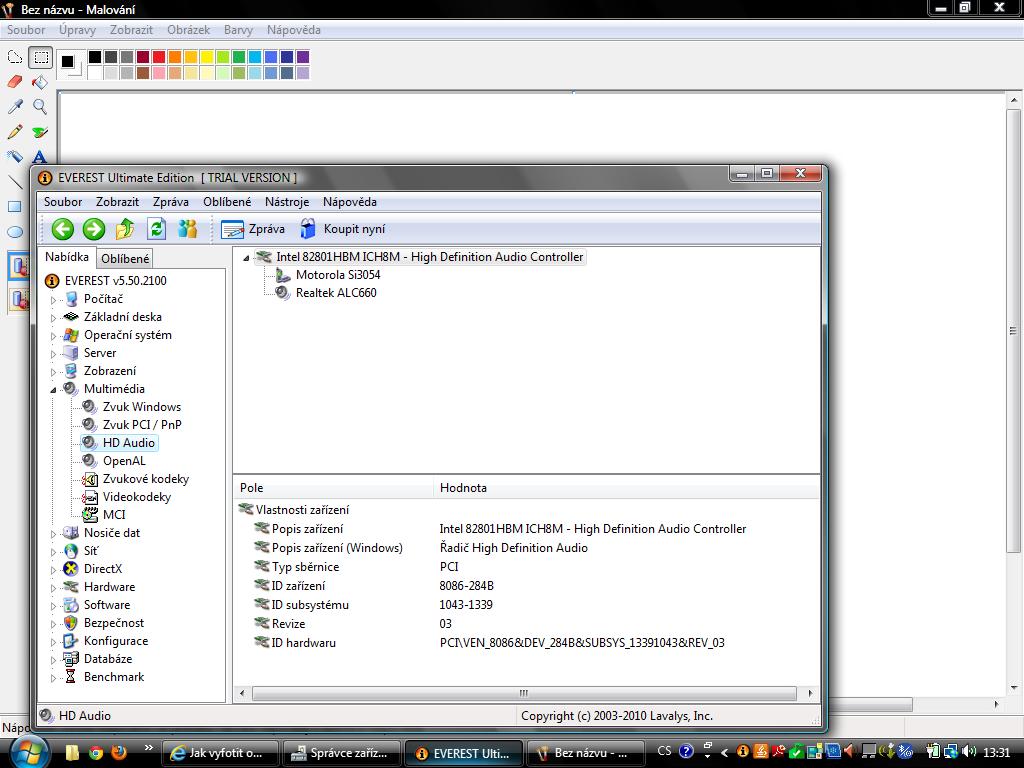The image size is (1024, 768).
Task: Click Koupit nyní in the toolbar
Action: click(343, 229)
